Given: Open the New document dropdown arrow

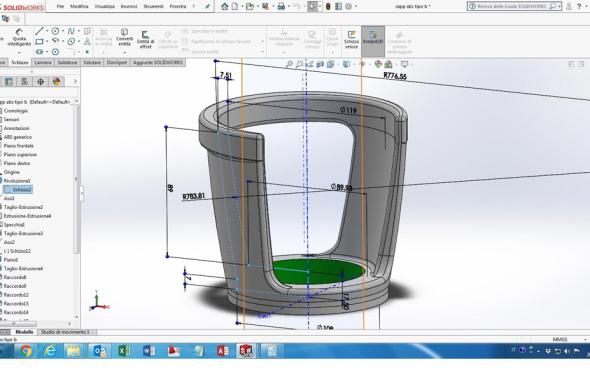Looking at the screenshot, I should (x=241, y=6).
